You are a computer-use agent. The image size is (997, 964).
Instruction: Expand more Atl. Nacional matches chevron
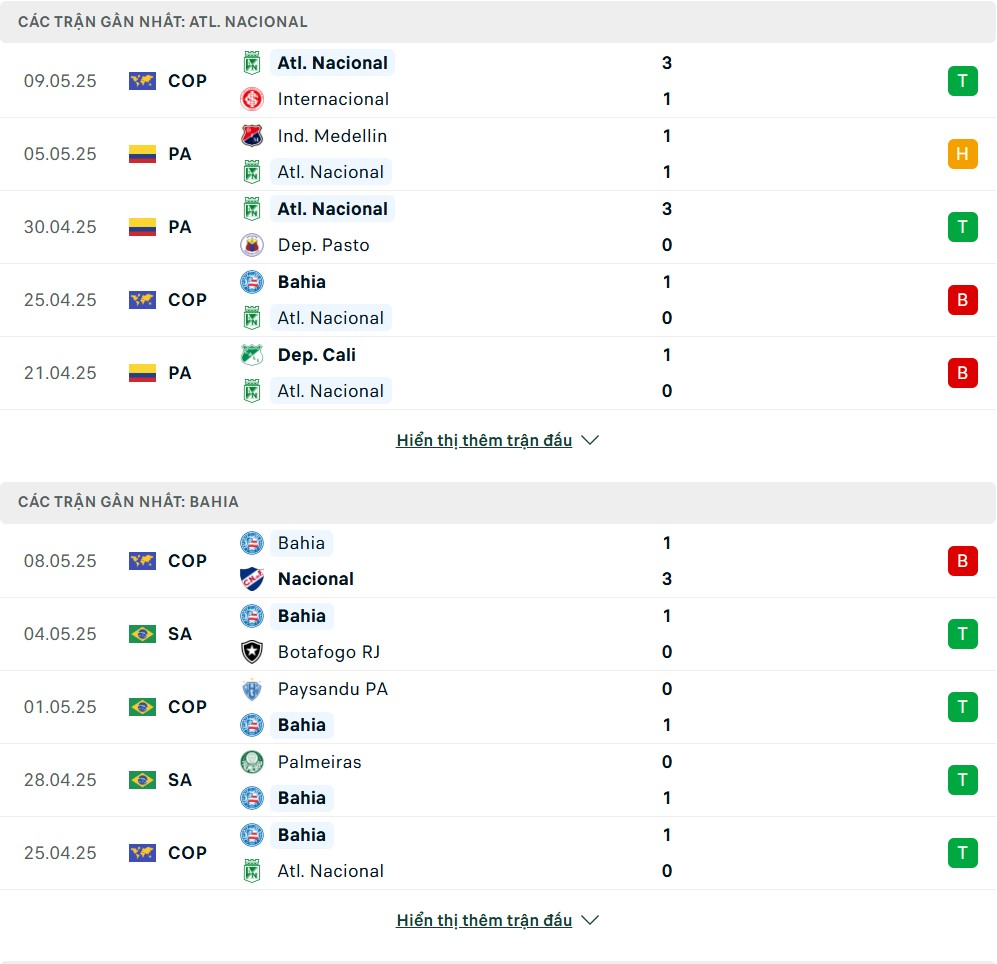(x=590, y=440)
